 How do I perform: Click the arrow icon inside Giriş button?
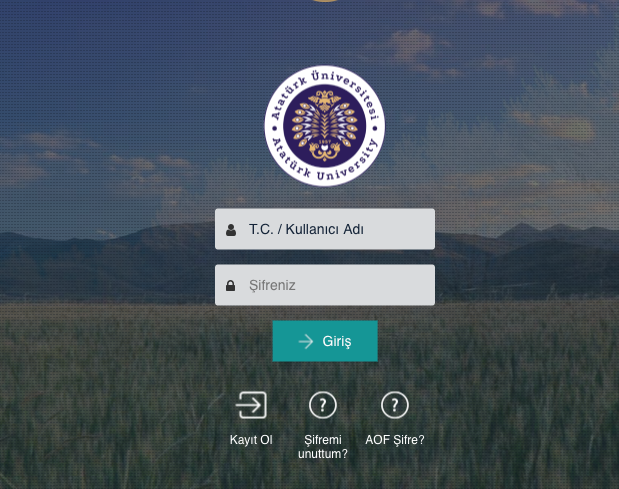coord(306,341)
